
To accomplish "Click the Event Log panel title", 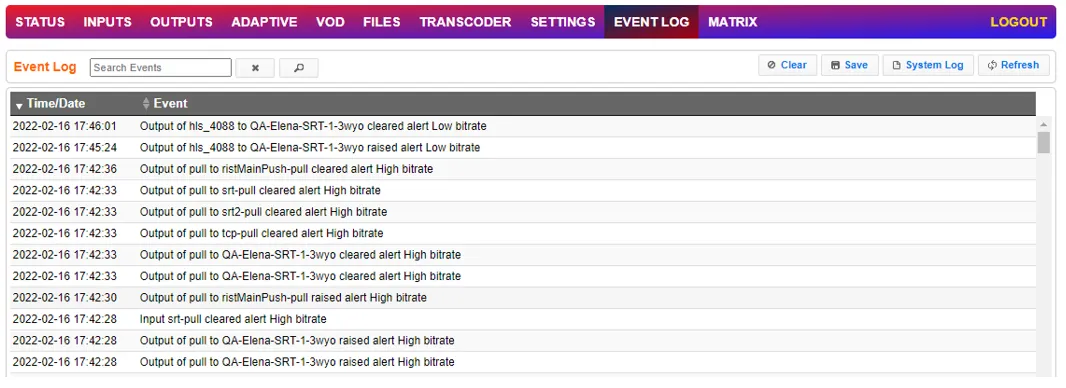I will click(45, 67).
